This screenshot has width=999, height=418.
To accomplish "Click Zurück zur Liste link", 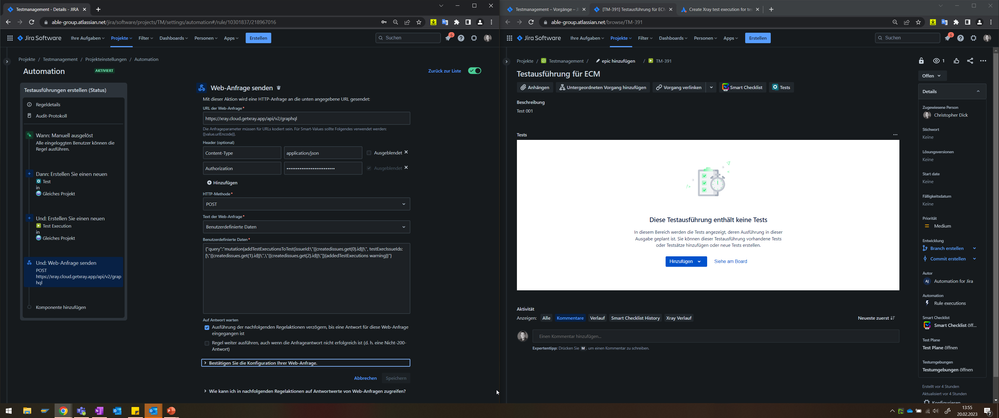I will [444, 71].
